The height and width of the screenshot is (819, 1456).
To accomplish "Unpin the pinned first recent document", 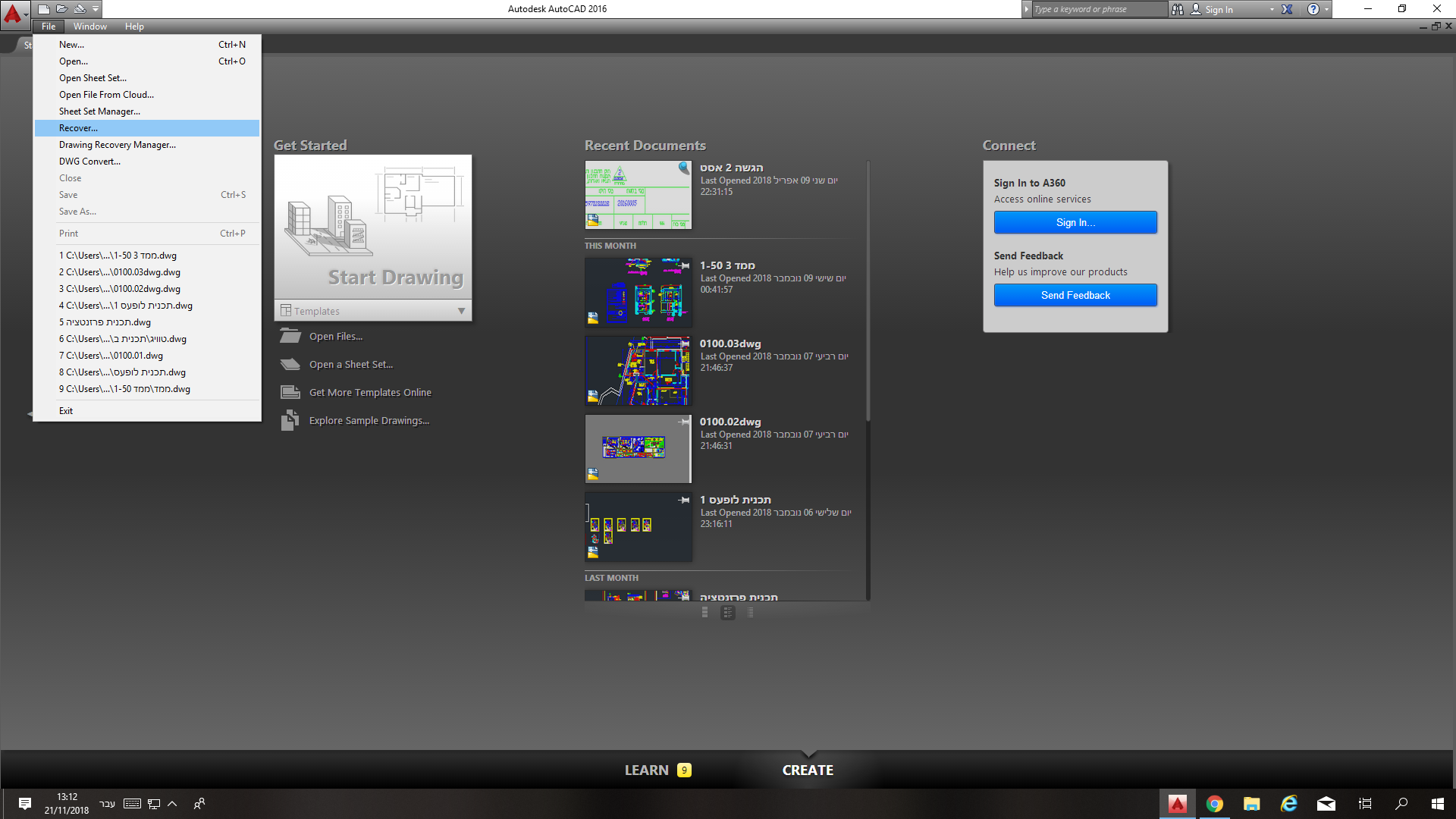I will [x=684, y=168].
